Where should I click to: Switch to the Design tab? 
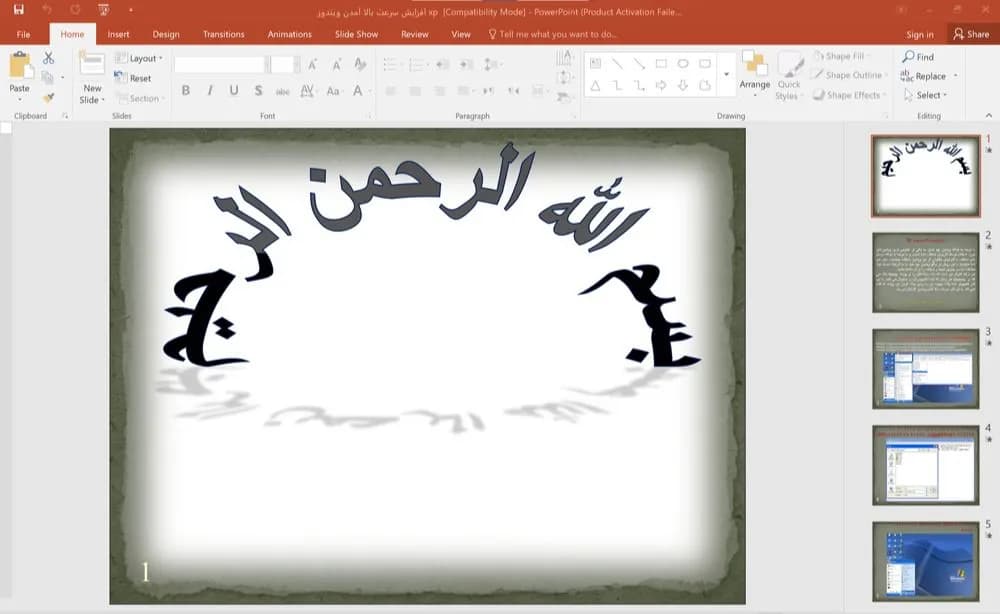(166, 34)
